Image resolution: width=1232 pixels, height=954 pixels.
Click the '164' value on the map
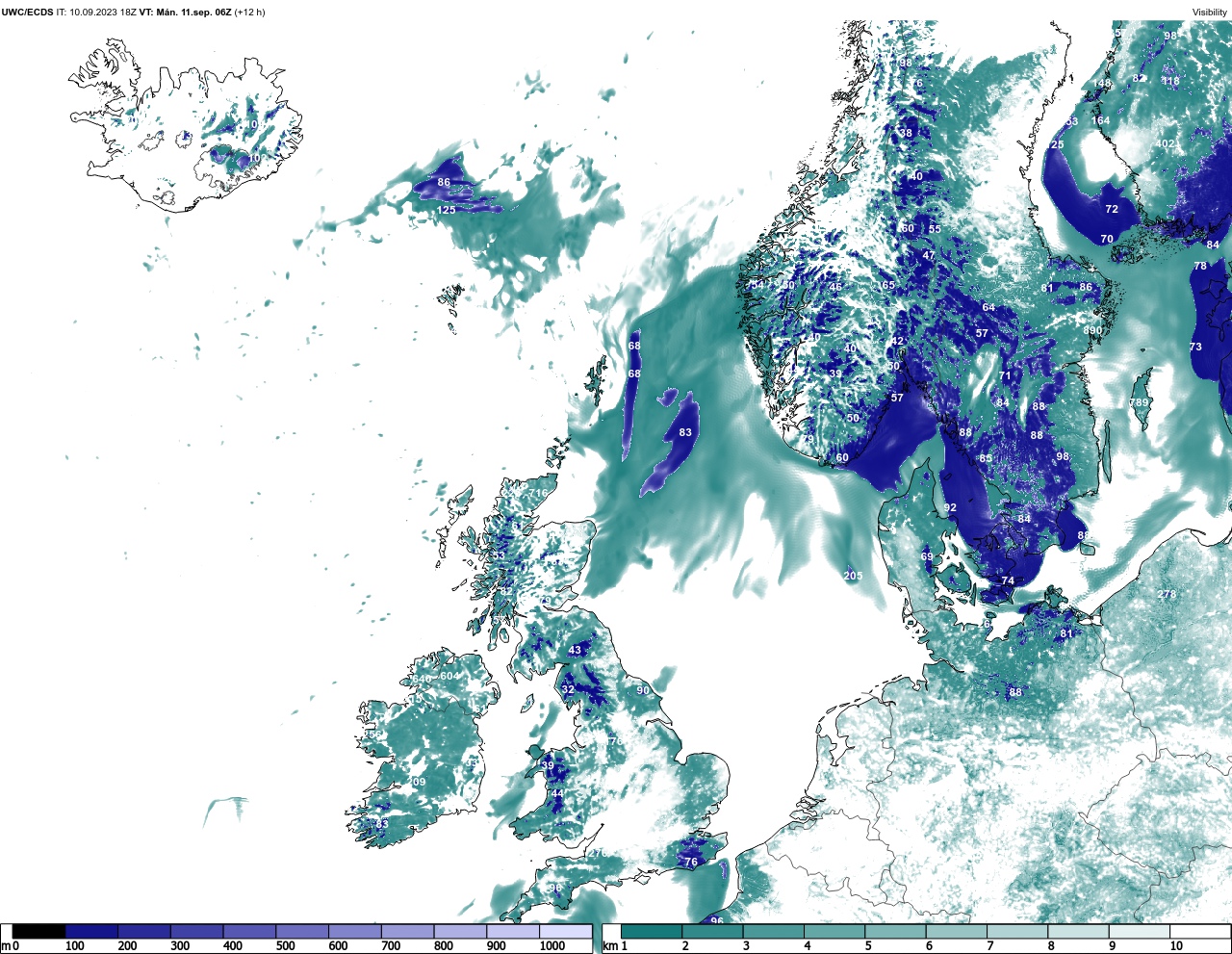coord(1100,120)
